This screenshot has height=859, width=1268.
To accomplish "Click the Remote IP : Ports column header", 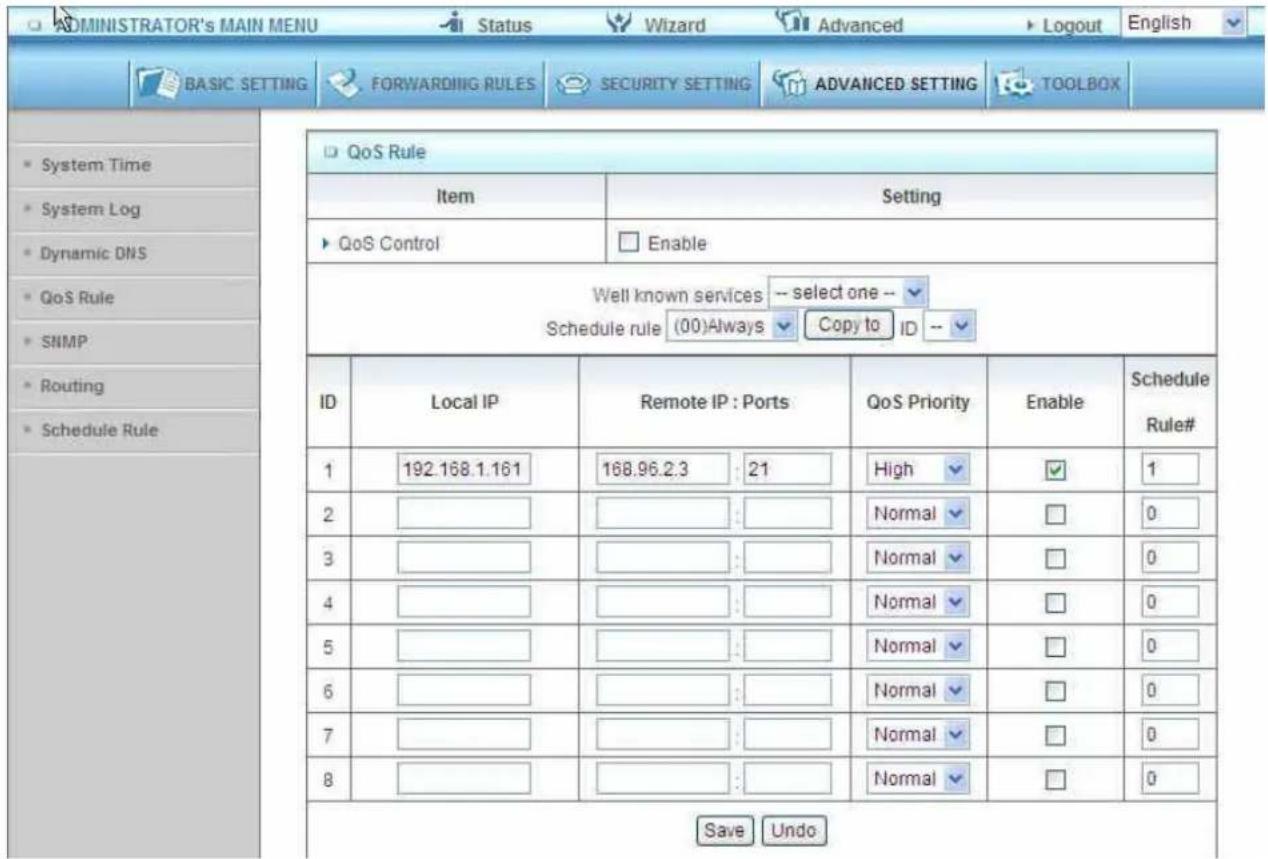I will tap(714, 401).
